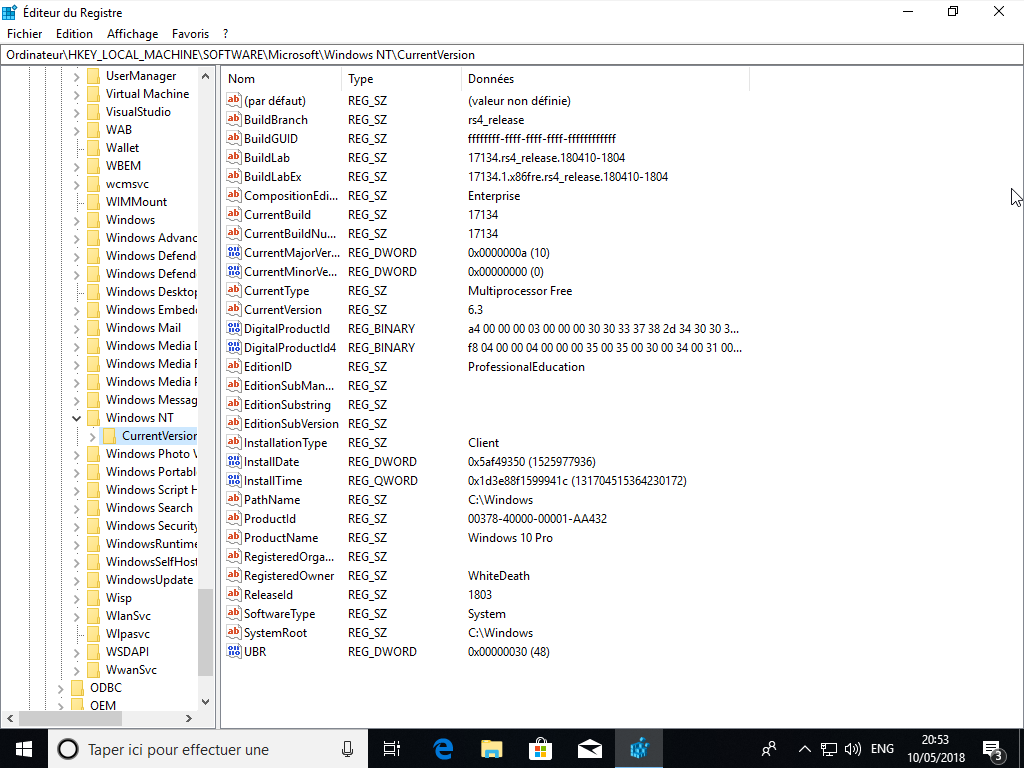The image size is (1024, 768).
Task: Select the SoftwareType value name
Action: [280, 613]
